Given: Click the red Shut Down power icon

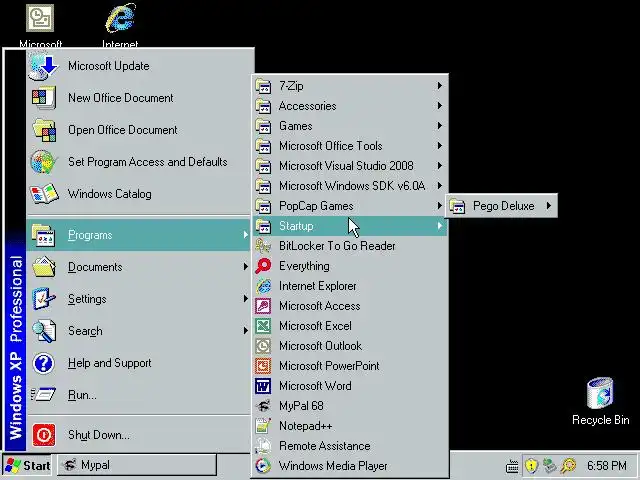Looking at the screenshot, I should (44, 435).
